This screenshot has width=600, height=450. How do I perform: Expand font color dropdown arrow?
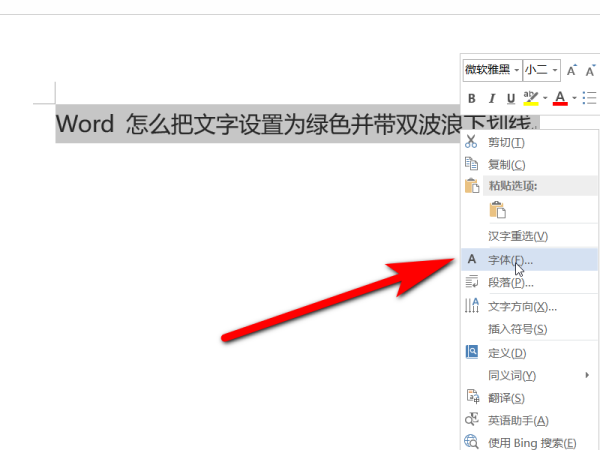(x=574, y=98)
